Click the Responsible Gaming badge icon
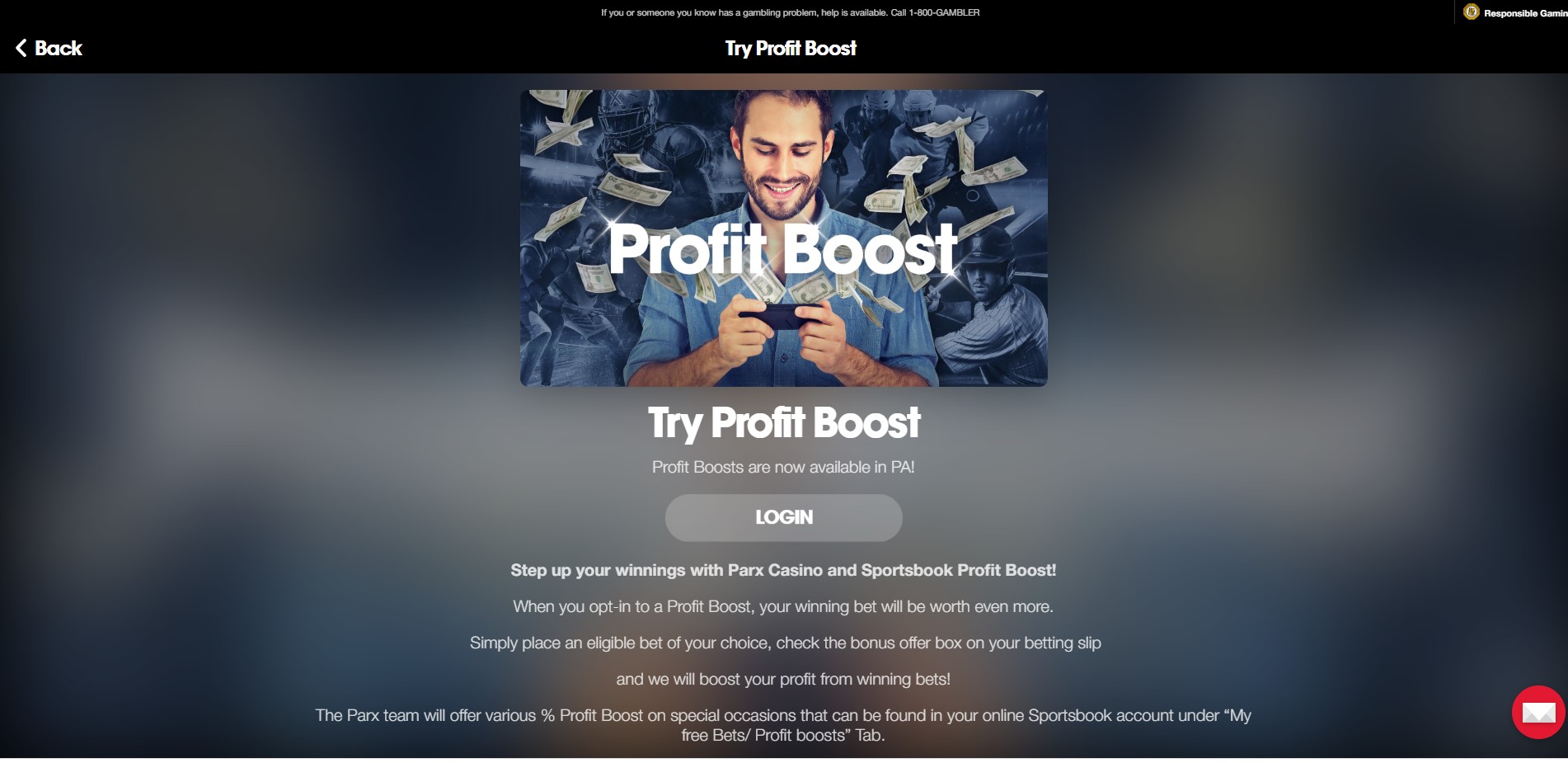The height and width of the screenshot is (763, 1568). click(x=1472, y=12)
